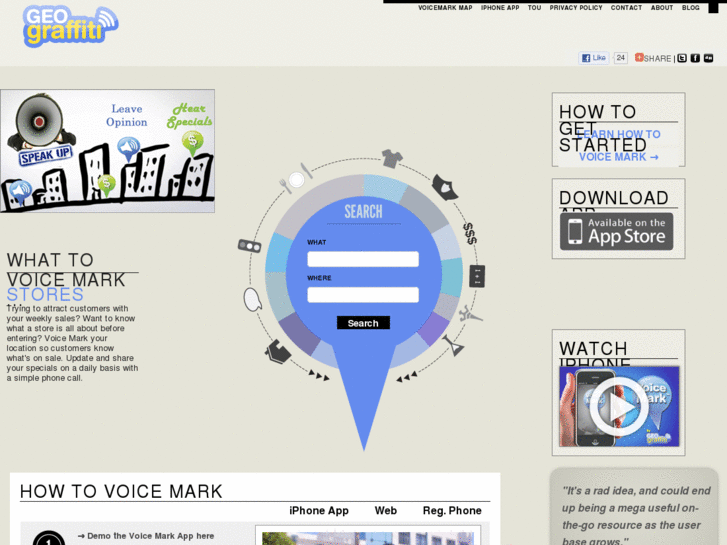
Task: Open the orange plus SHARE button
Action: (x=653, y=58)
